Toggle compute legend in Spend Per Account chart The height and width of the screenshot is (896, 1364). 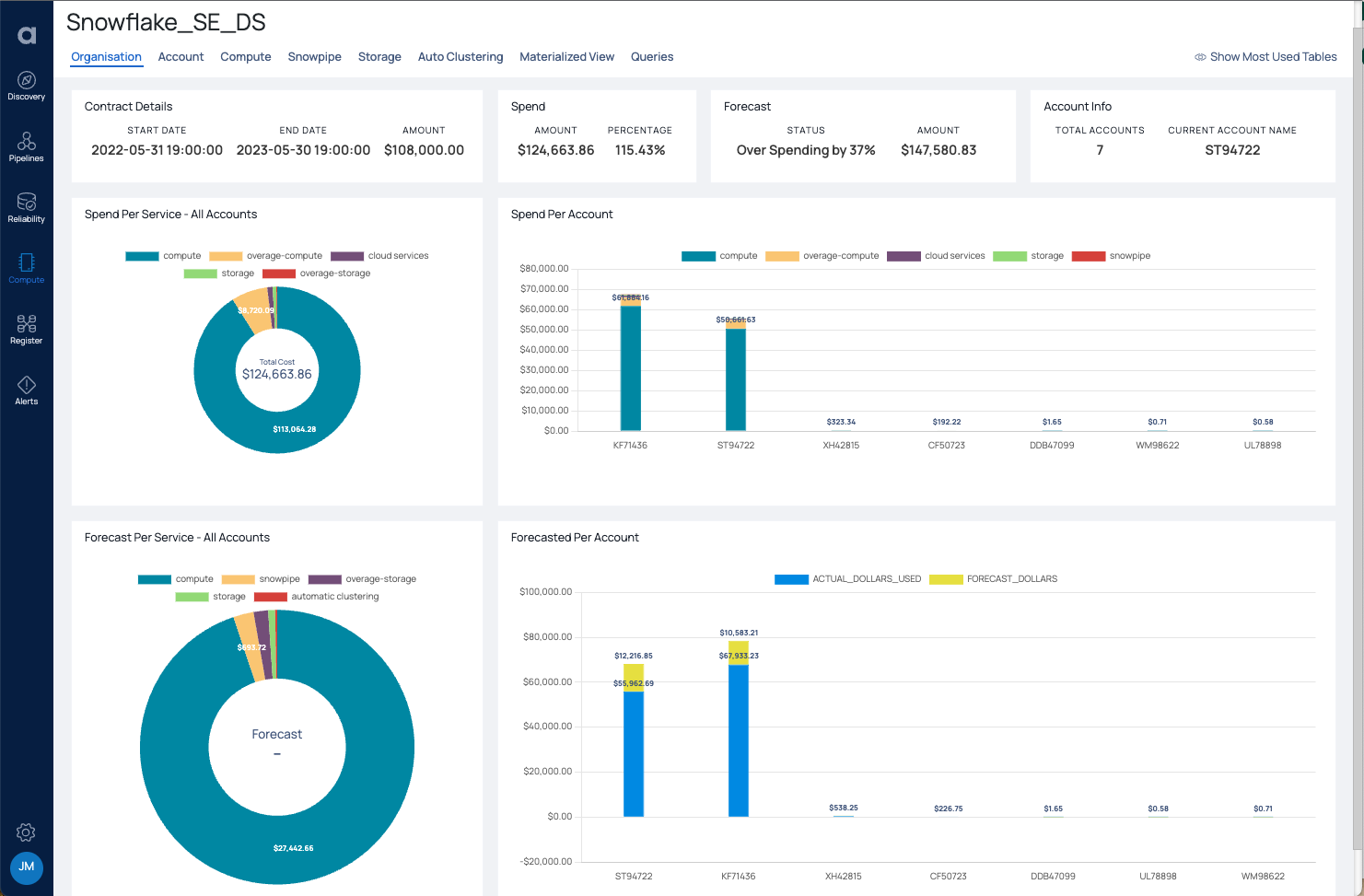(719, 256)
